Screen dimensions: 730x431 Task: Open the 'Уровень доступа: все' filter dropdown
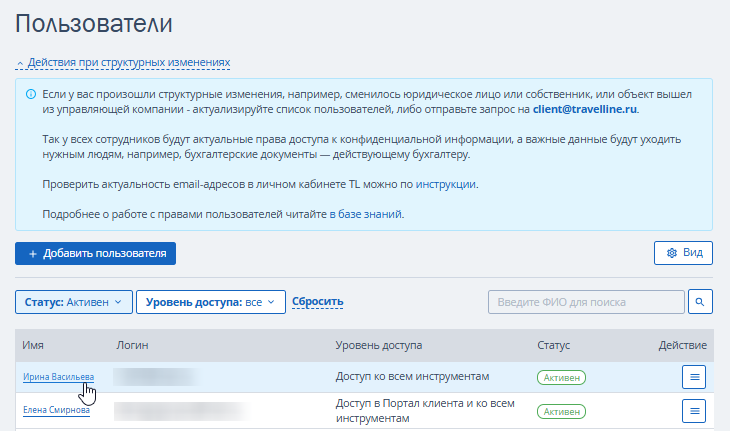[210, 302]
